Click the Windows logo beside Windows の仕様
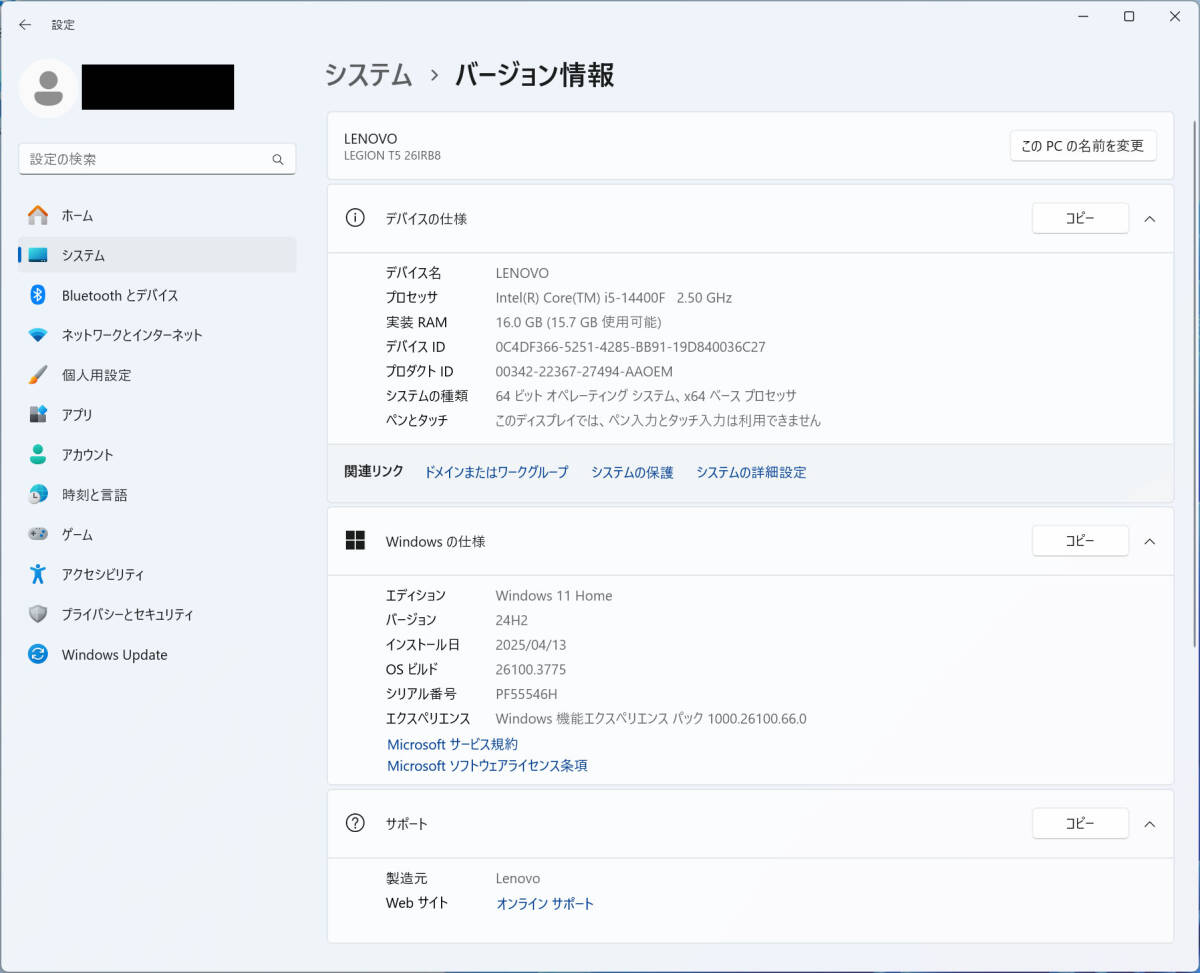This screenshot has width=1200, height=973. pos(355,540)
